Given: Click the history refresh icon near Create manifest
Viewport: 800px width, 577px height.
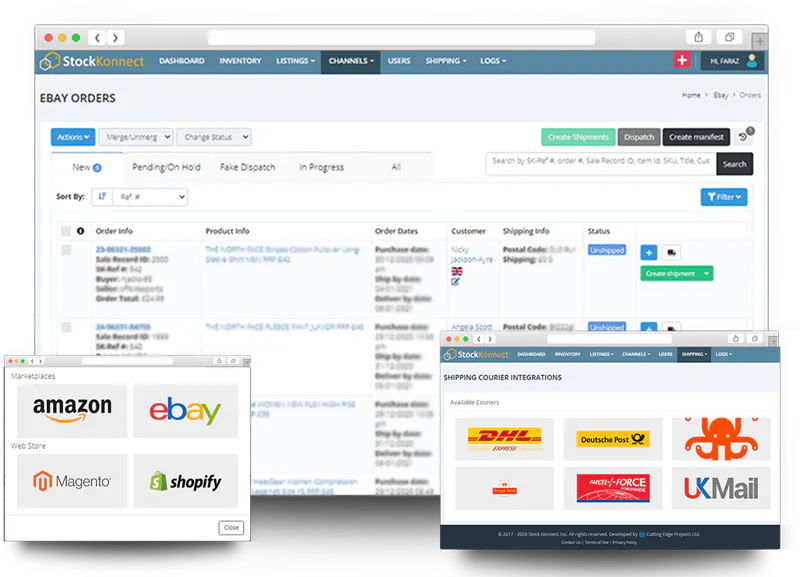Looking at the screenshot, I should [743, 137].
